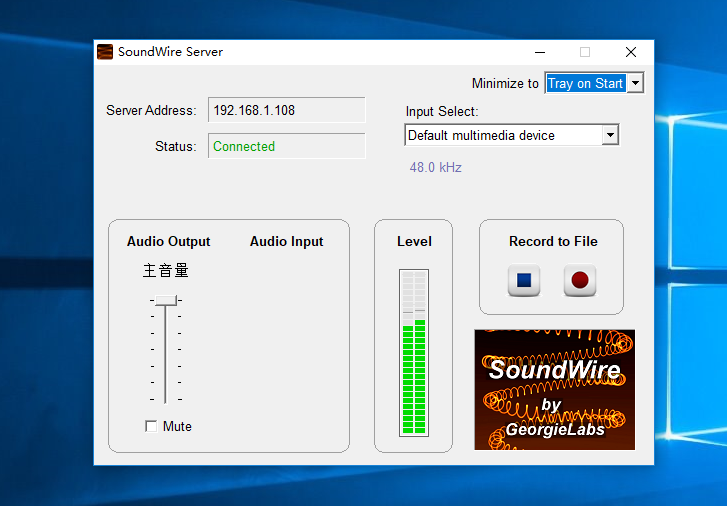Click the Connected status field
This screenshot has width=727, height=506.
click(x=287, y=146)
